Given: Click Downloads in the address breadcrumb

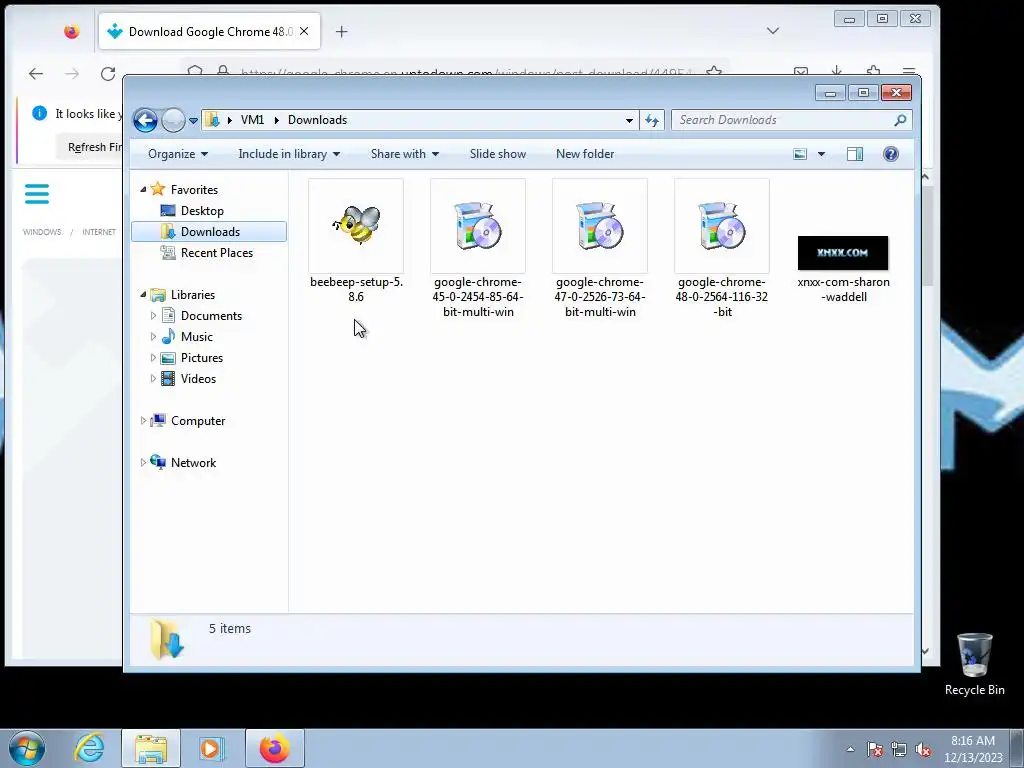Looking at the screenshot, I should 317,120.
